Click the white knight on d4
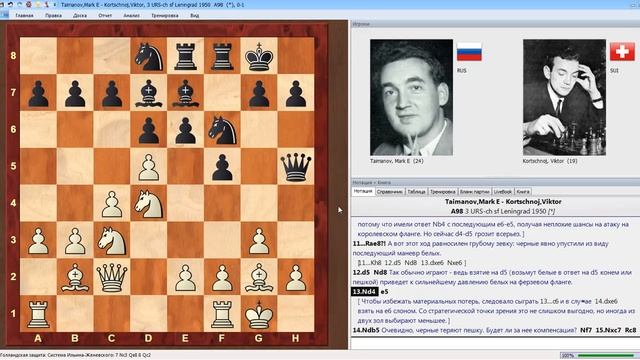Viewport: 640px width, 360px height. click(149, 203)
